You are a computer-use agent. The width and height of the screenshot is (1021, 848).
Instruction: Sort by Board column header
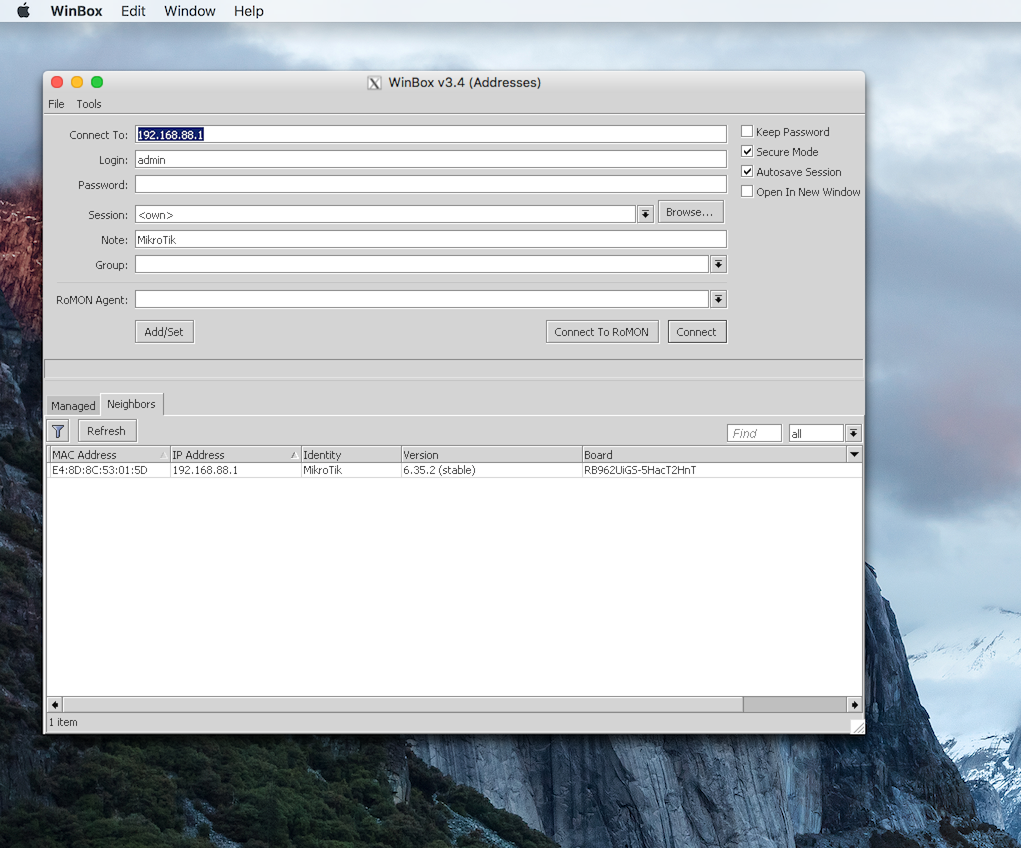(x=714, y=455)
